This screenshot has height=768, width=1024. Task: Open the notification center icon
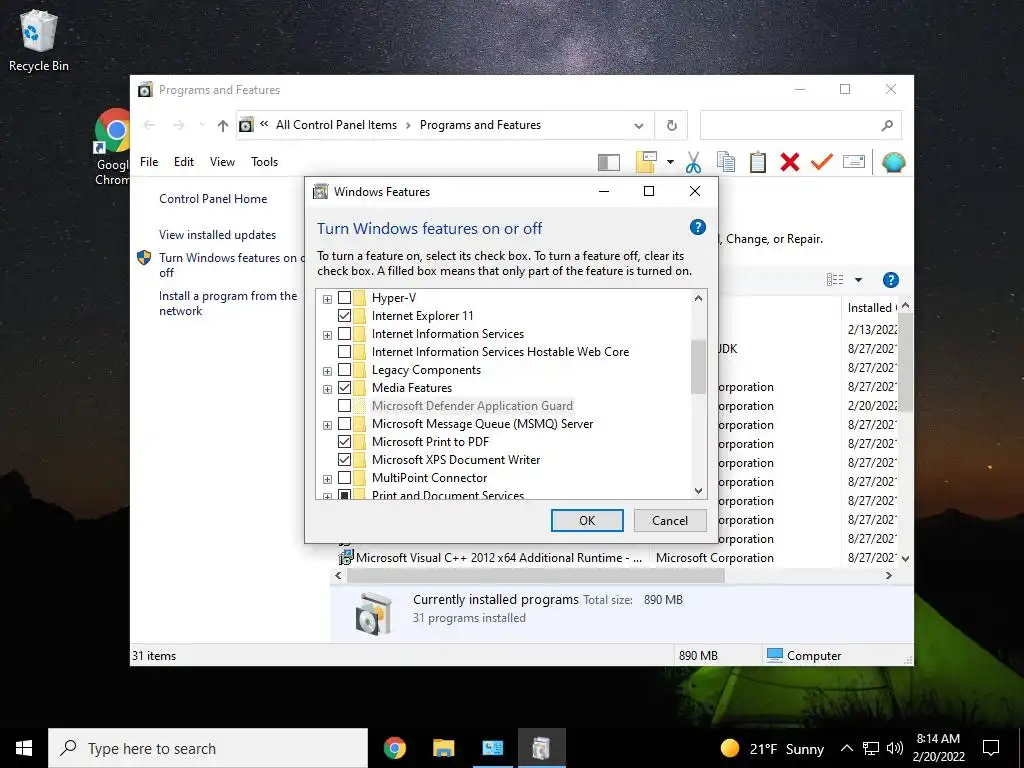[x=991, y=748]
